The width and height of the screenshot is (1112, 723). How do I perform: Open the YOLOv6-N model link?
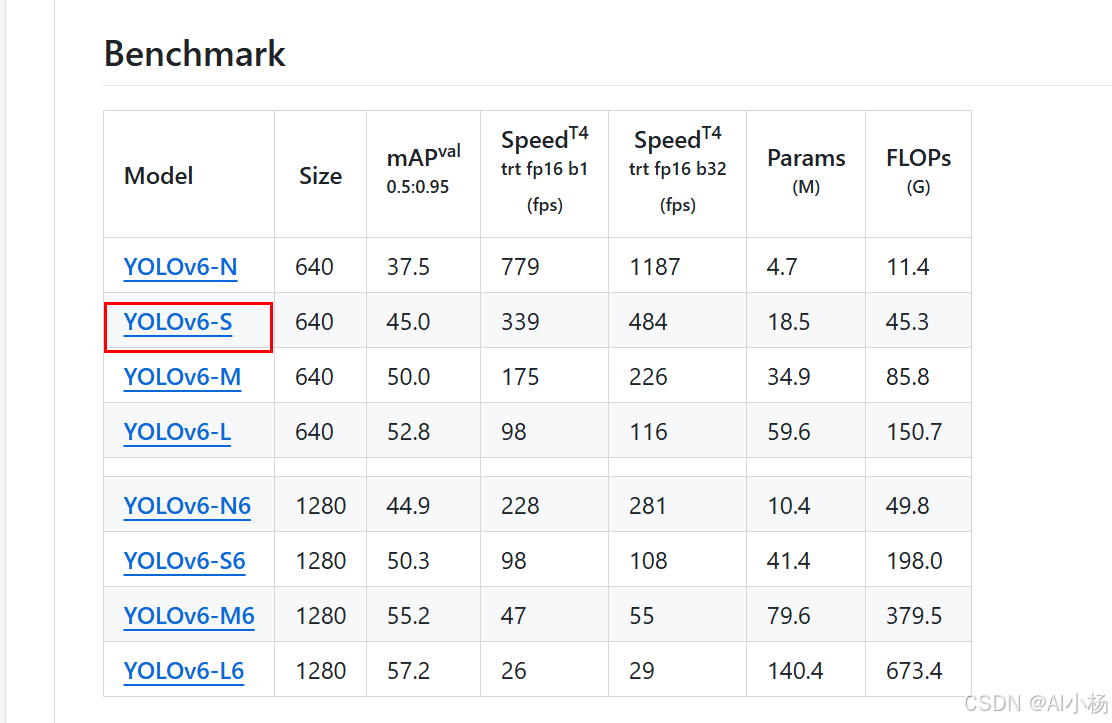(180, 267)
